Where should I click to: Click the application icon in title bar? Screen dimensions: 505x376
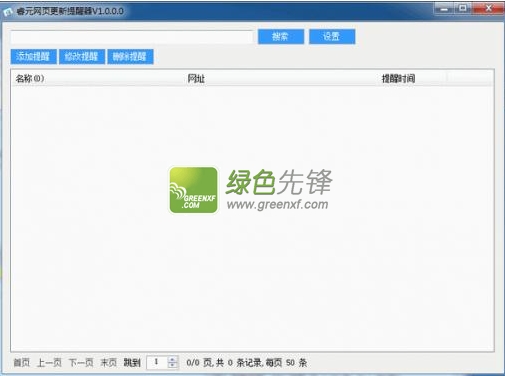pyautogui.click(x=8, y=12)
